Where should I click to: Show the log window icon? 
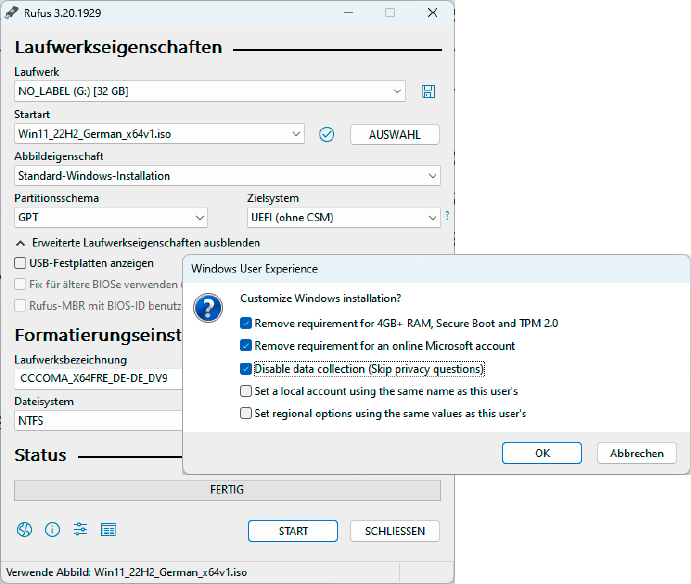[x=108, y=529]
